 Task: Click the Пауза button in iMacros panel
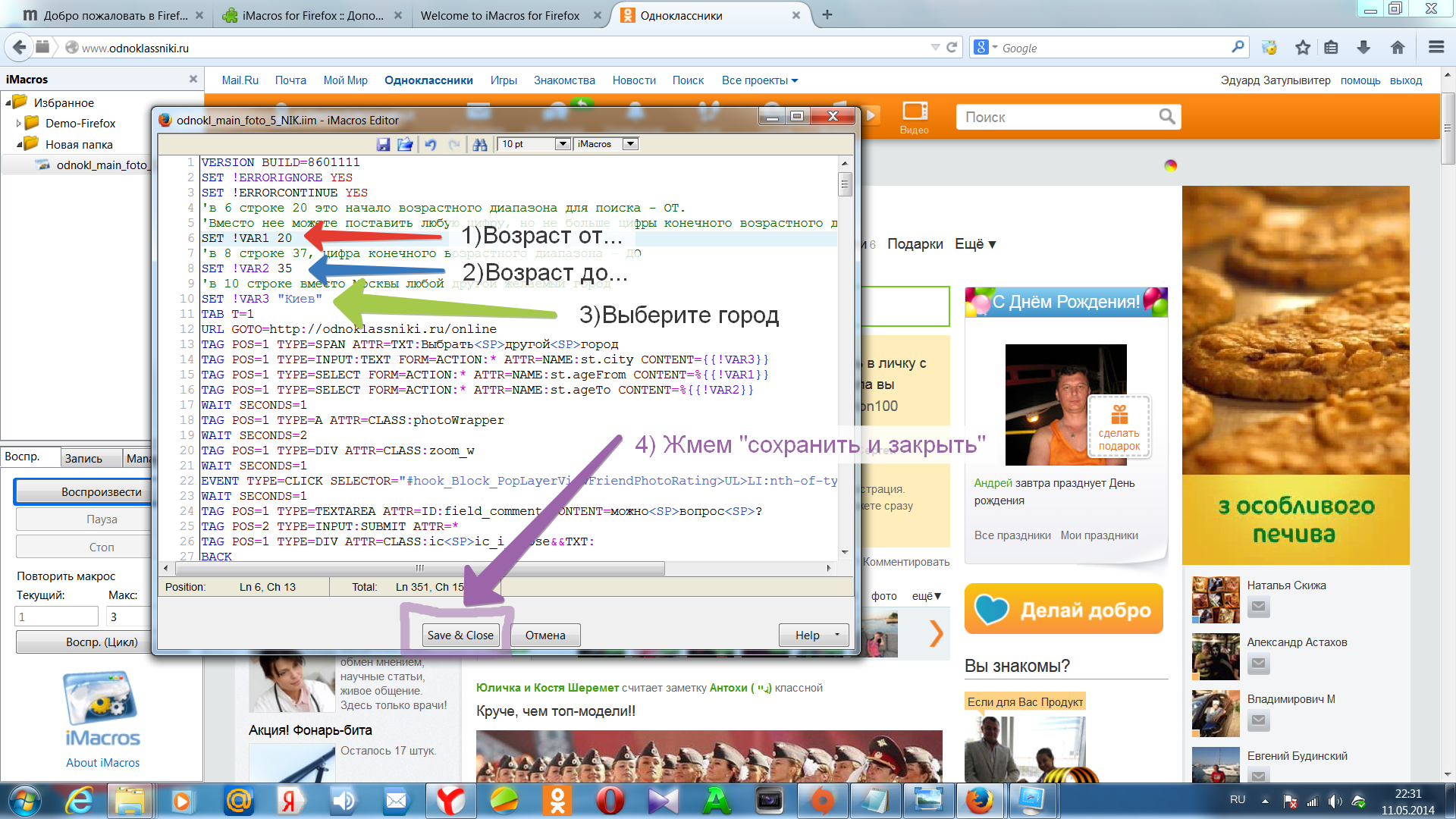(102, 519)
